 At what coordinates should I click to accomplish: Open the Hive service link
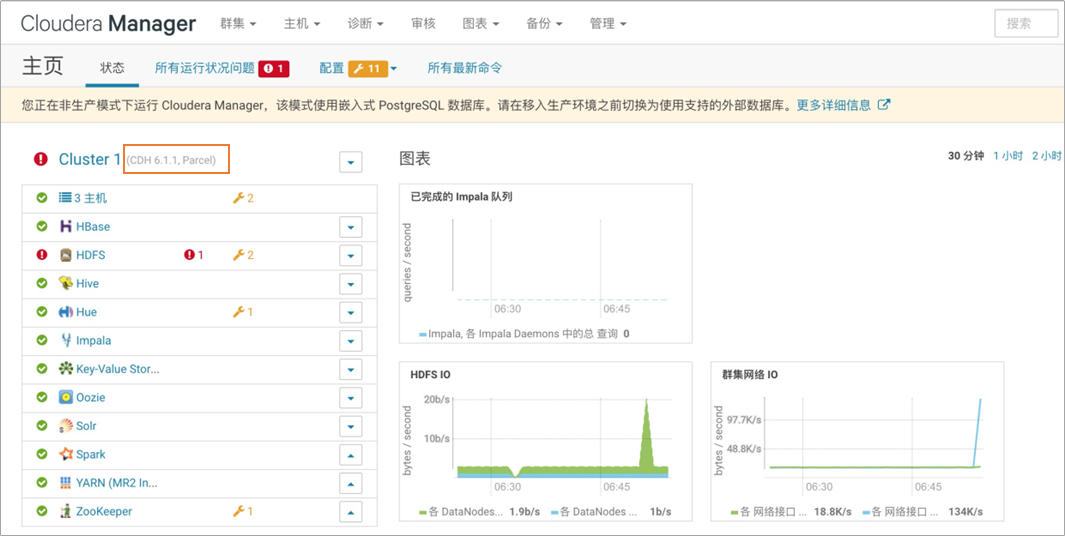coord(87,283)
